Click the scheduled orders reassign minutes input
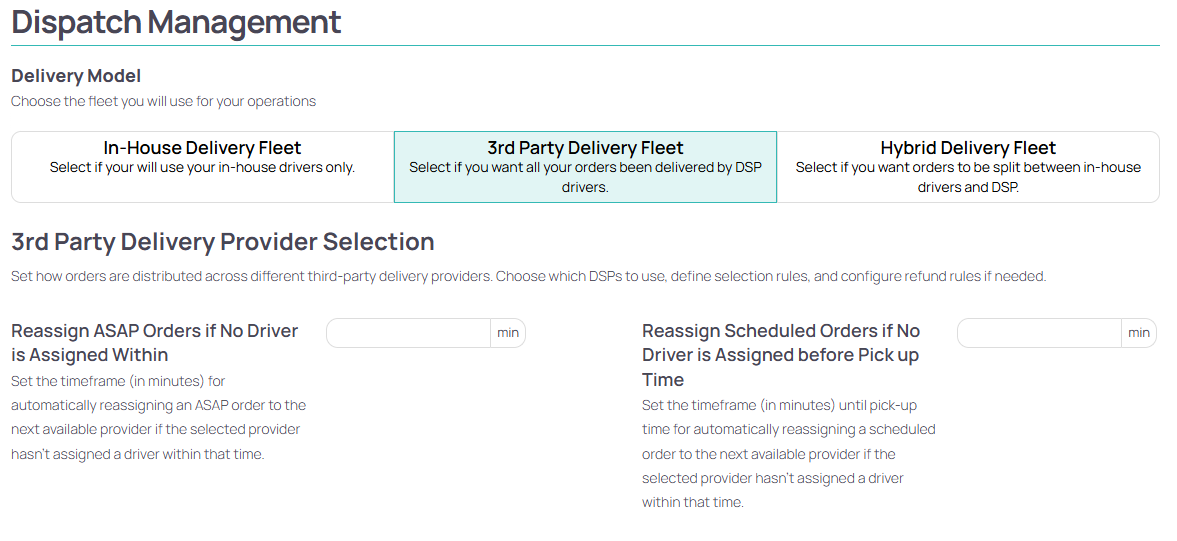Image resolution: width=1177 pixels, height=541 pixels. (1039, 332)
